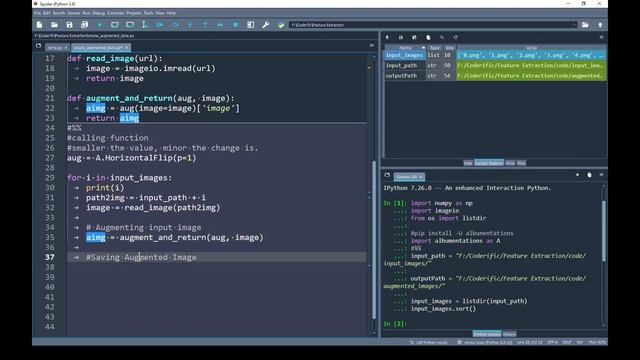The height and width of the screenshot is (360, 640).
Task: Switch to the History tab below console
Action: pyautogui.click(x=509, y=334)
